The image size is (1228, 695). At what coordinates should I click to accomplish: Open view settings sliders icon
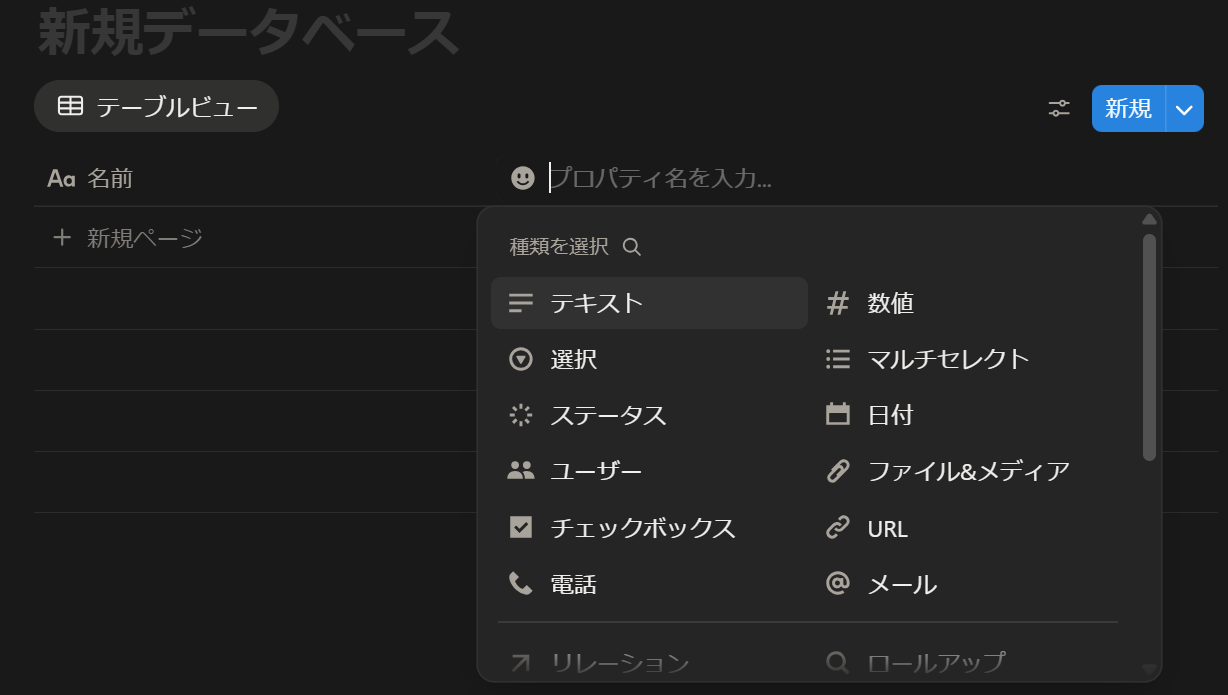(1059, 108)
